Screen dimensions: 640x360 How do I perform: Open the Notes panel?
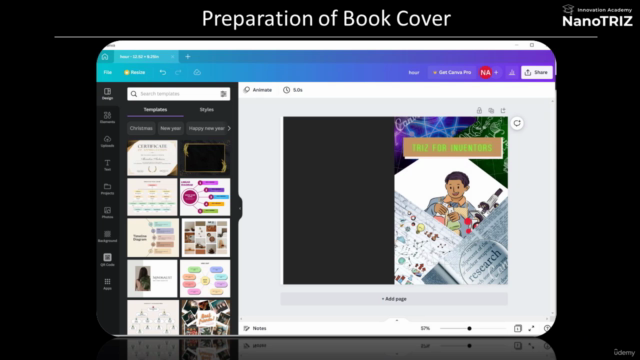click(x=255, y=328)
